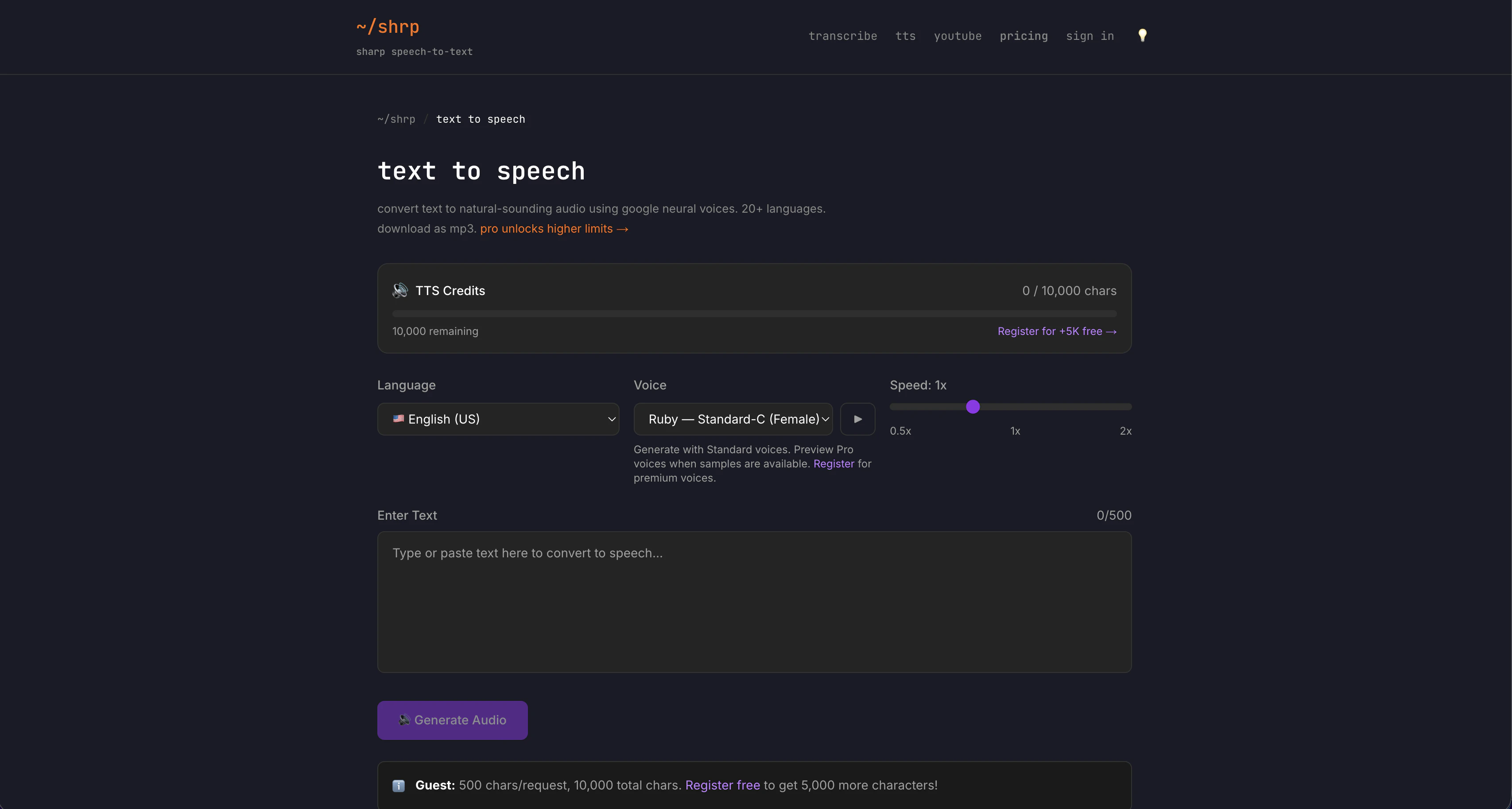Viewport: 1512px width, 809px height.
Task: Follow 'pro unlocks higher limits' link
Action: click(x=554, y=229)
